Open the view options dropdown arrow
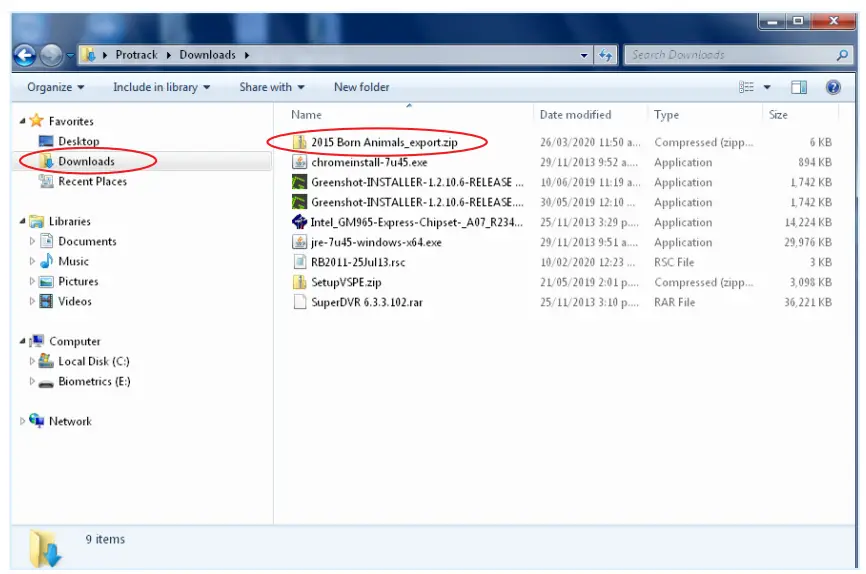Screen dimensions: 866x574 click(767, 87)
